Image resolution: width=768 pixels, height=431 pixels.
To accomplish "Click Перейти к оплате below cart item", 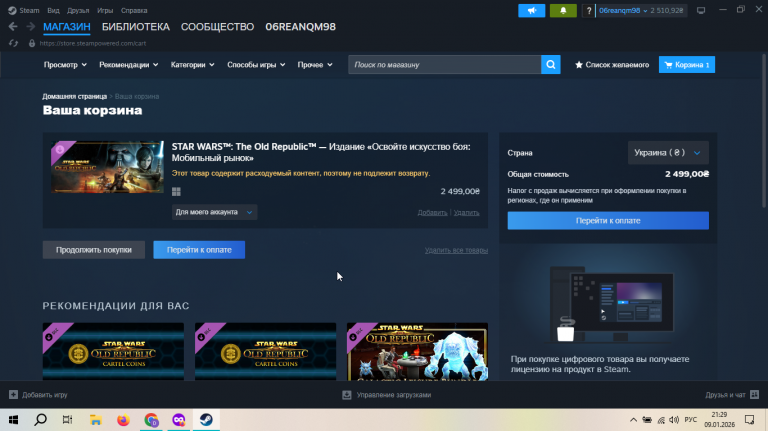I will click(199, 250).
